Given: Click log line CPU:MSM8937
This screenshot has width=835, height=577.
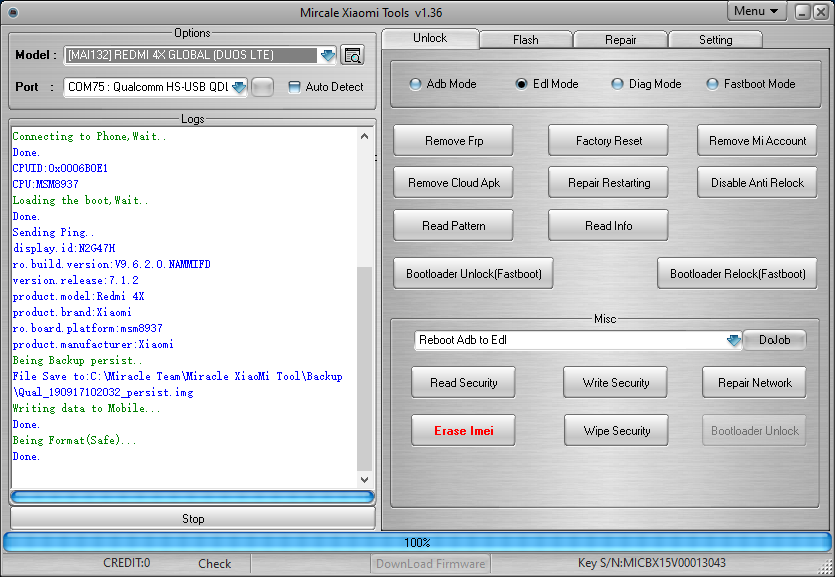Looking at the screenshot, I should point(45,184).
